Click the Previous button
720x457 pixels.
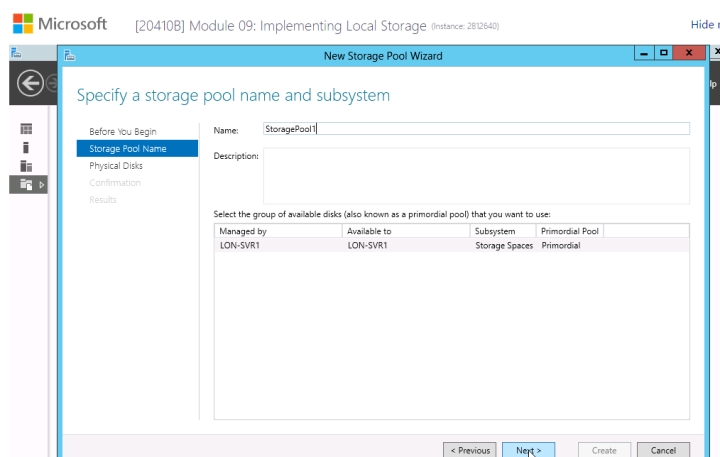tap(470, 450)
